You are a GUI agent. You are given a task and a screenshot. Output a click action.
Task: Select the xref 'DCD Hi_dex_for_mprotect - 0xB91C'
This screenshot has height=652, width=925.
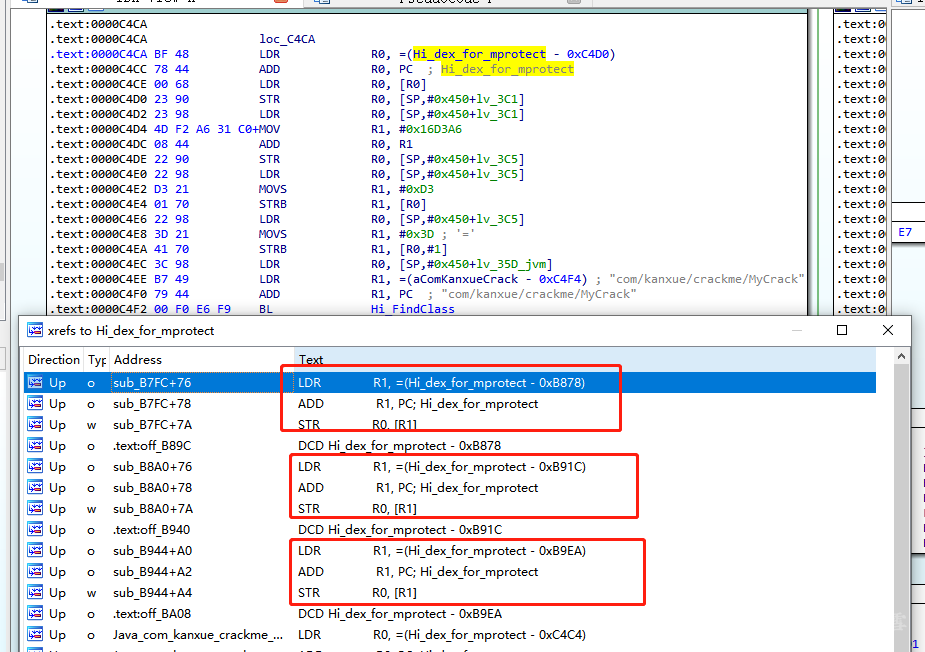click(400, 530)
